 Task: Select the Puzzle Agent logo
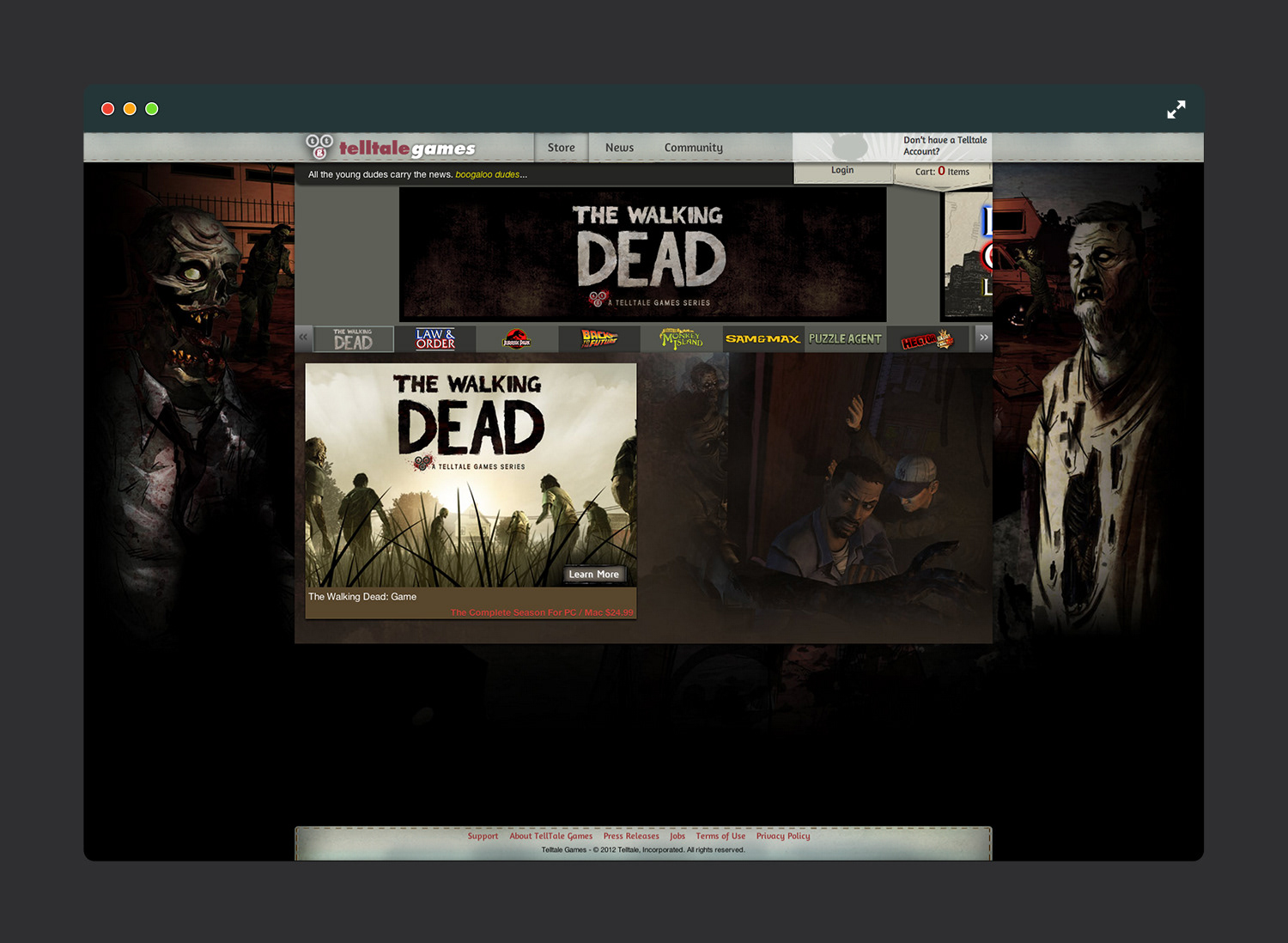(x=845, y=339)
